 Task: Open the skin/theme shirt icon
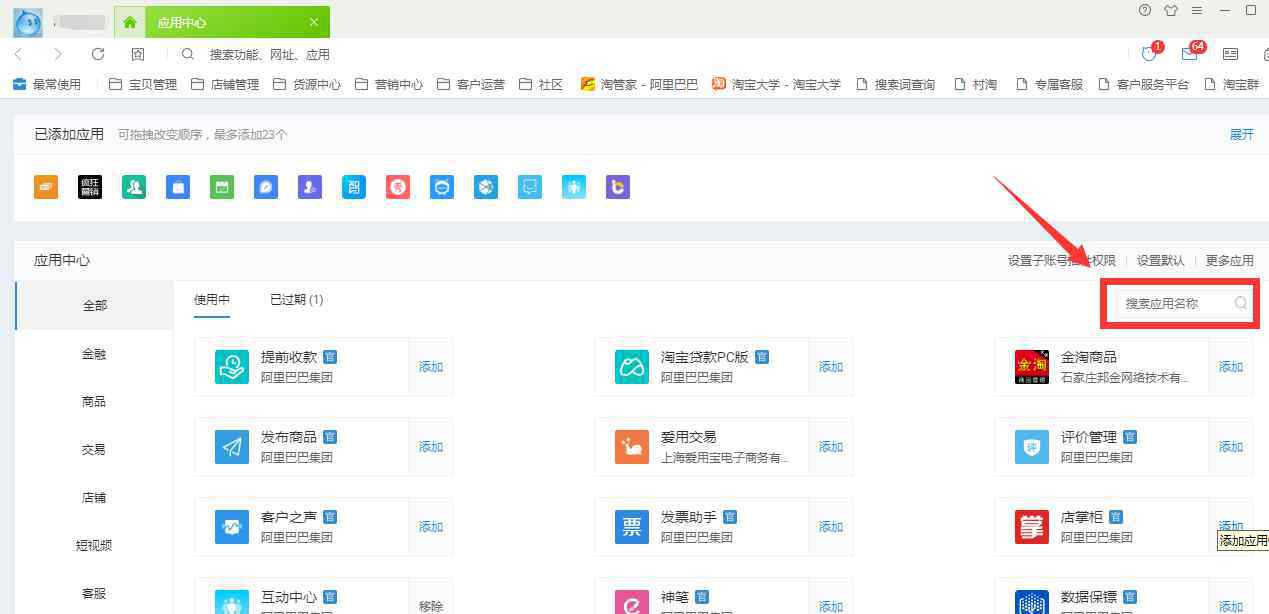1171,11
